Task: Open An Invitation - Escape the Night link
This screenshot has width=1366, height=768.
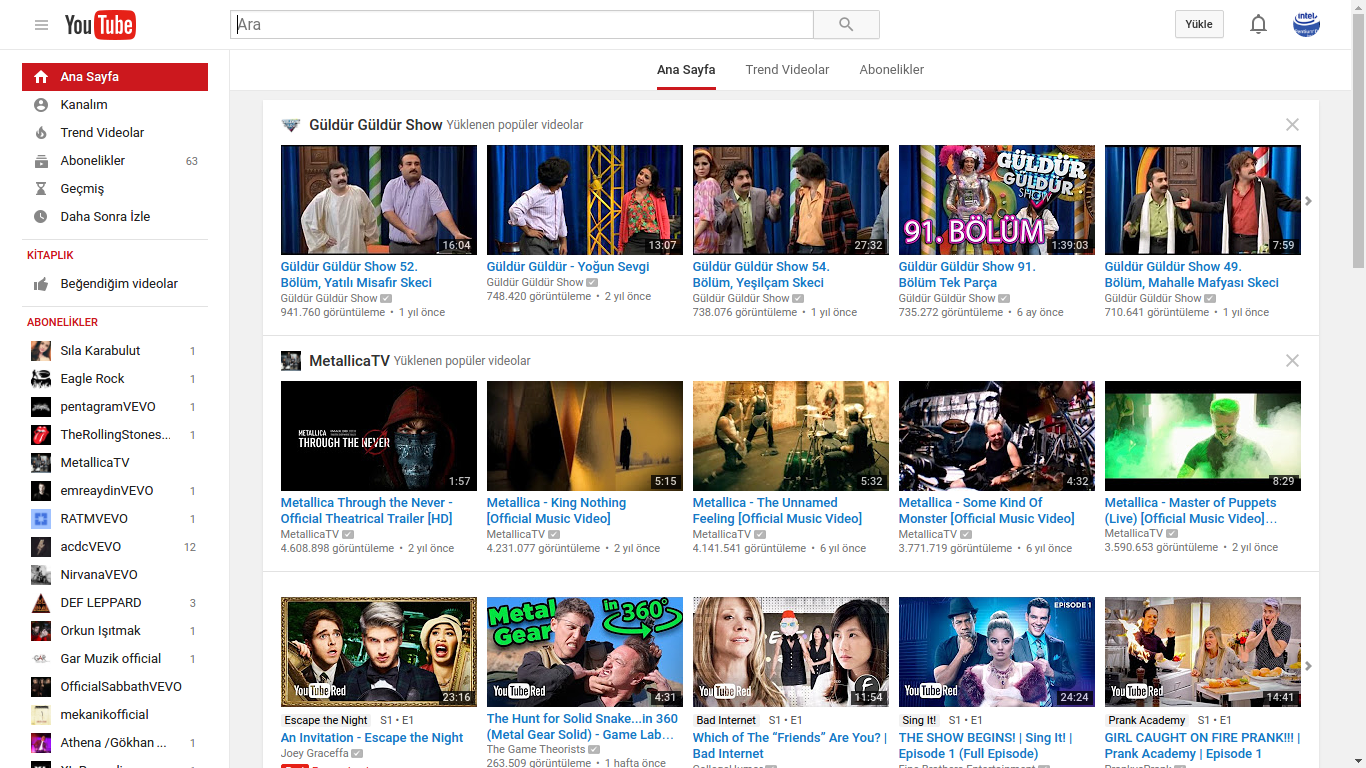Action: point(372,738)
